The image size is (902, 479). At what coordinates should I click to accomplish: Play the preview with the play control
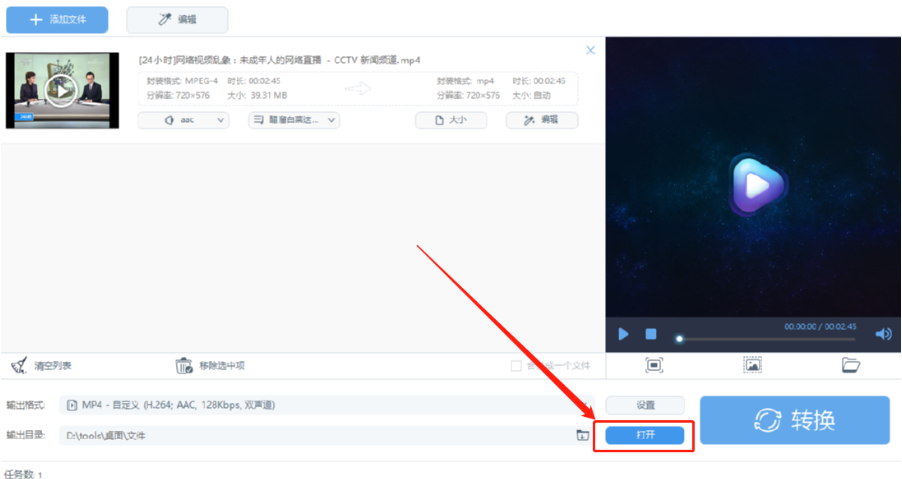coord(623,334)
